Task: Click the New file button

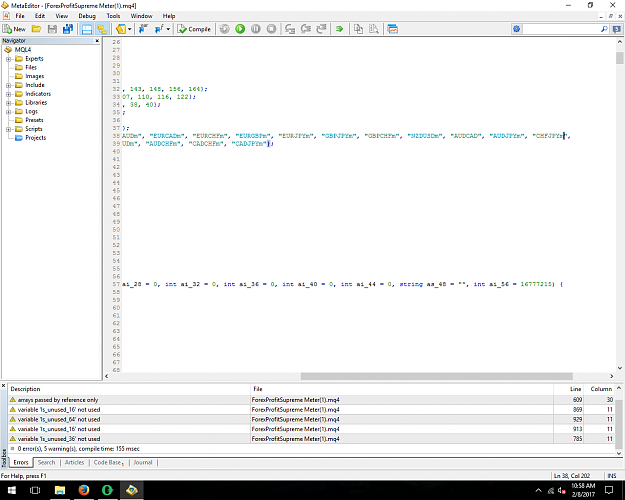Action: (14, 29)
